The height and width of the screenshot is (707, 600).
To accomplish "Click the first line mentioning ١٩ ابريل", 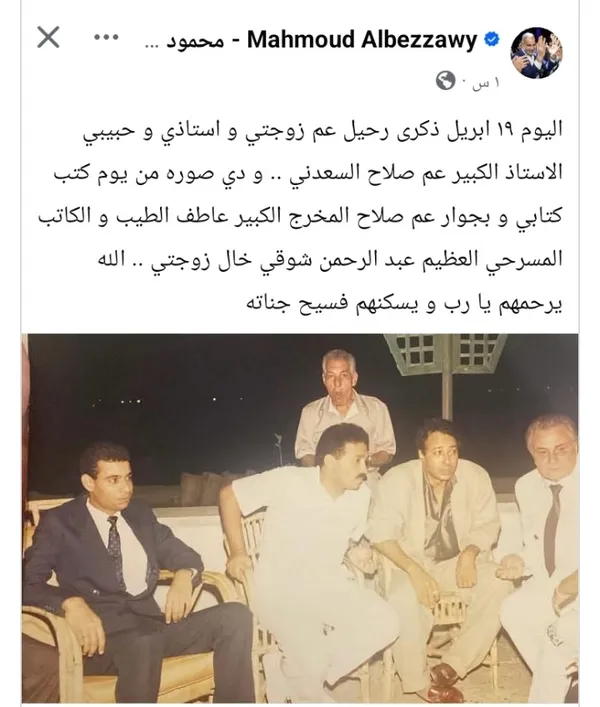I will coord(323,130).
